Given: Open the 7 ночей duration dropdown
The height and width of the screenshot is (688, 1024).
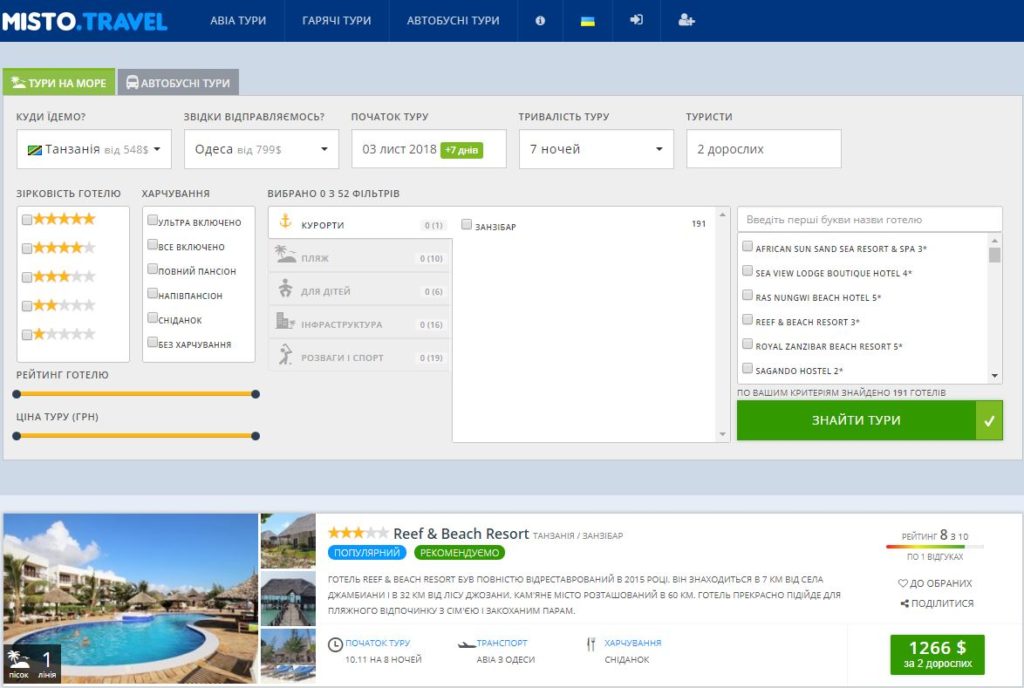Looking at the screenshot, I should tap(596, 149).
